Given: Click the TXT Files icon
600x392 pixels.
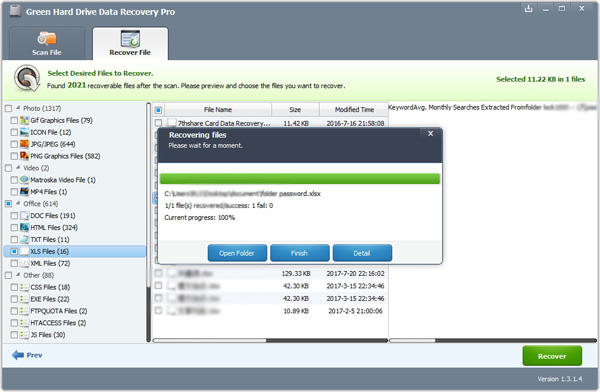Looking at the screenshot, I should 24,239.
